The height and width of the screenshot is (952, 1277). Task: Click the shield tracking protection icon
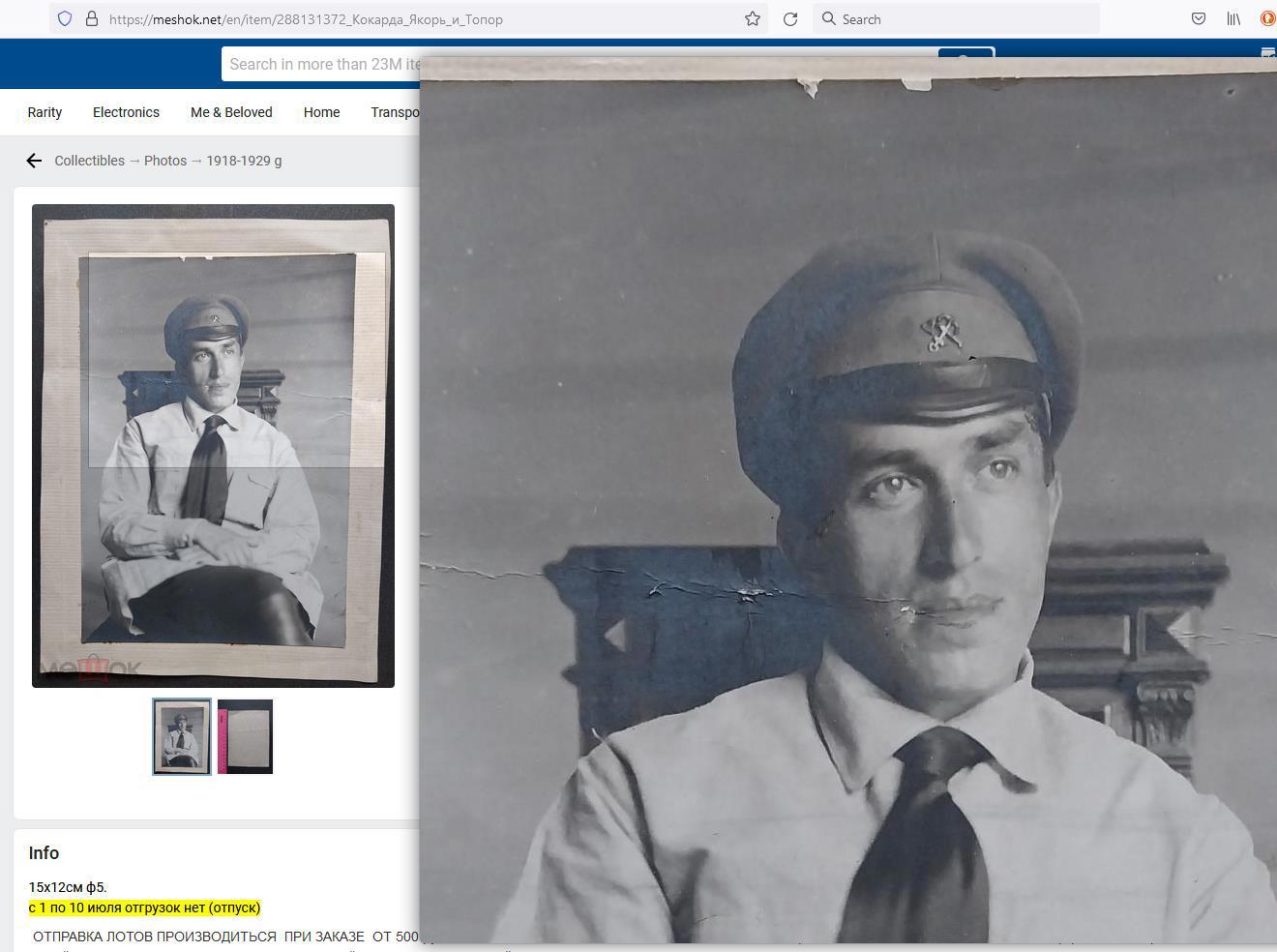coord(65,18)
